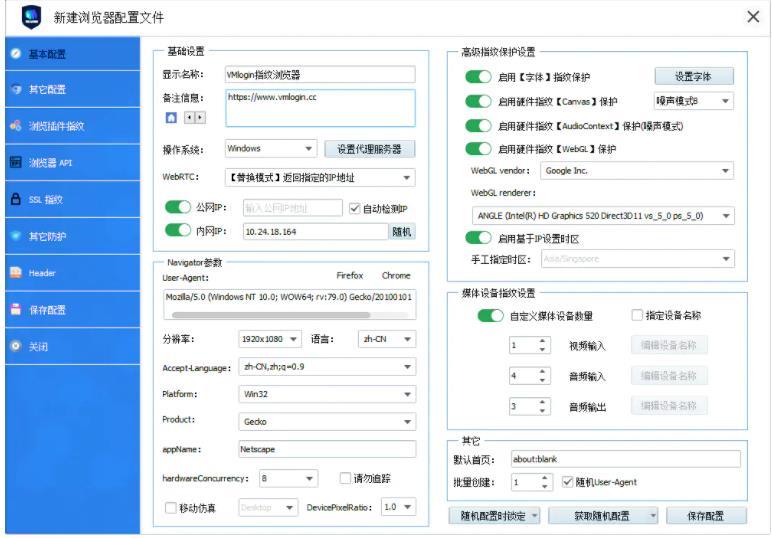This screenshot has width=772, height=538.
Task: Open the WebGL renderer dropdown
Action: coord(603,216)
